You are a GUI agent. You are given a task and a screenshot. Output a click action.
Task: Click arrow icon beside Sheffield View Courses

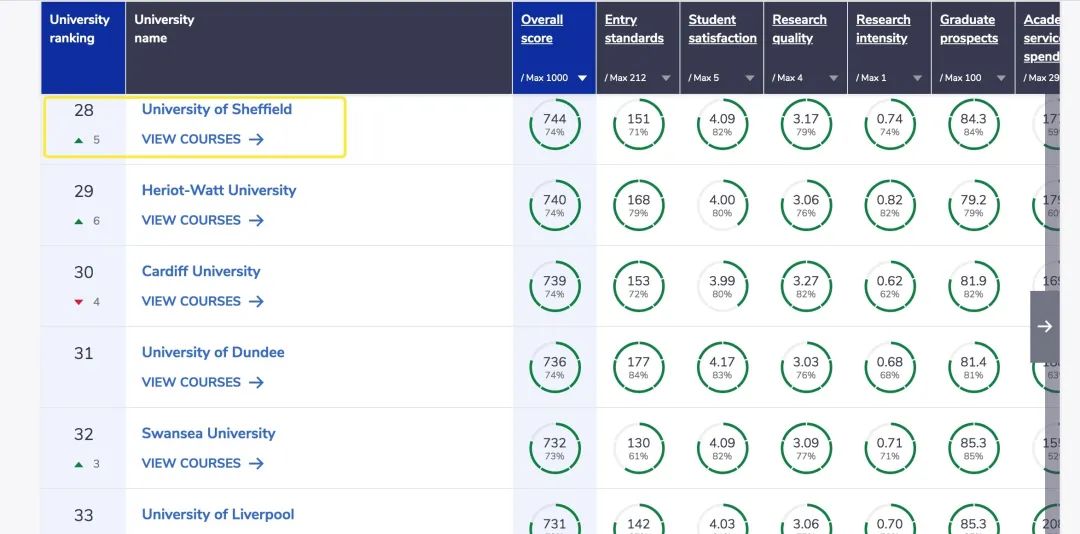pos(257,140)
